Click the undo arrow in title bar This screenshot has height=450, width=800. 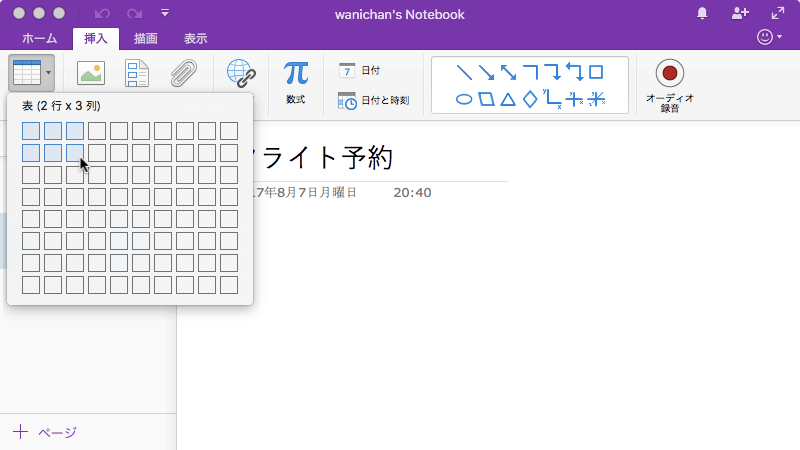click(102, 14)
